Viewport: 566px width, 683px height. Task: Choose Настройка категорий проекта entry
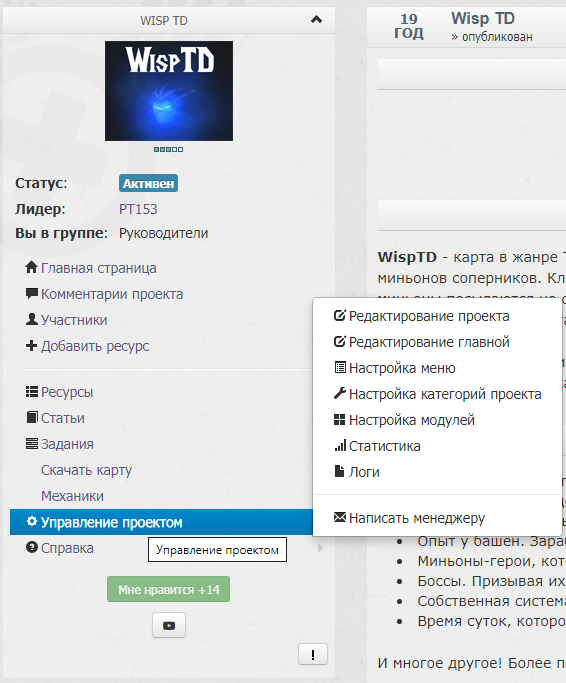pyautogui.click(x=445, y=394)
